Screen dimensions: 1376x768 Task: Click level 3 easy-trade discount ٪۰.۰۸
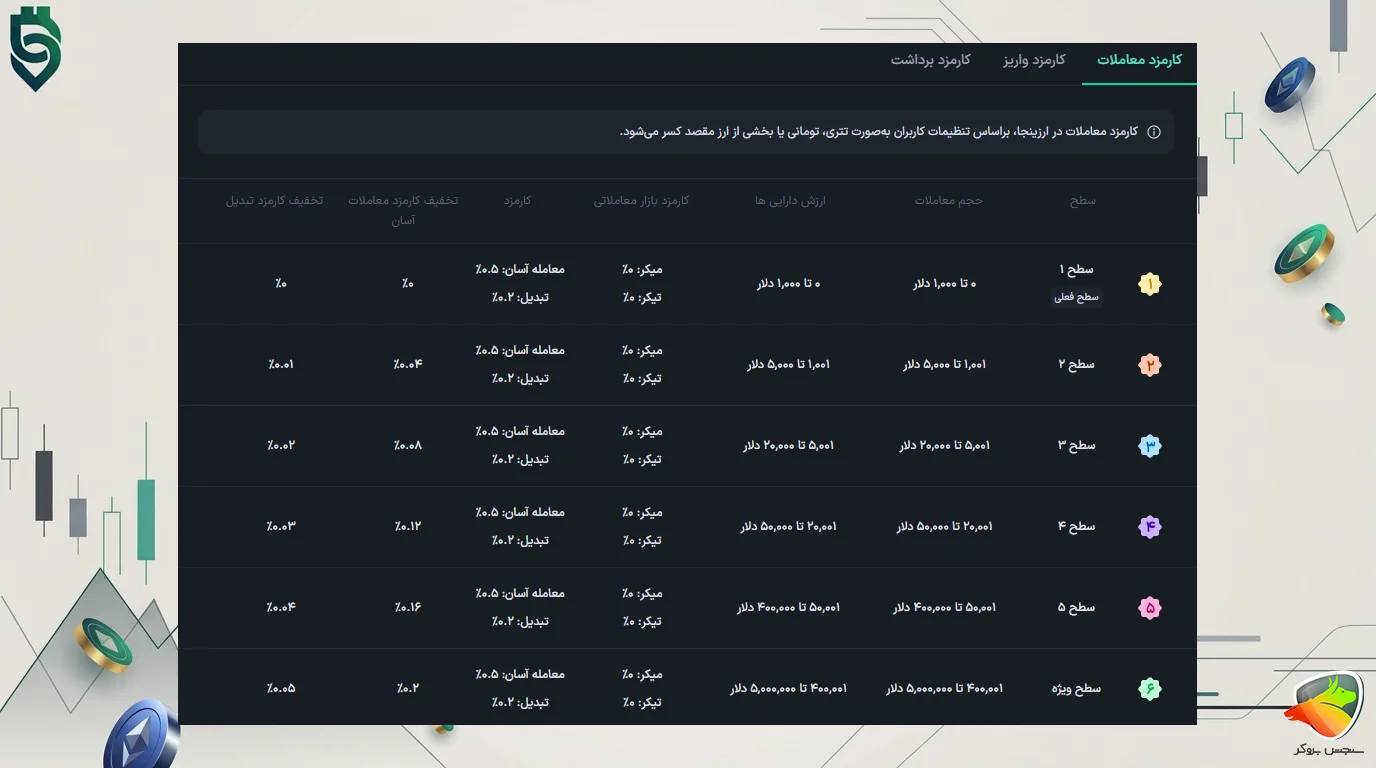click(x=408, y=446)
